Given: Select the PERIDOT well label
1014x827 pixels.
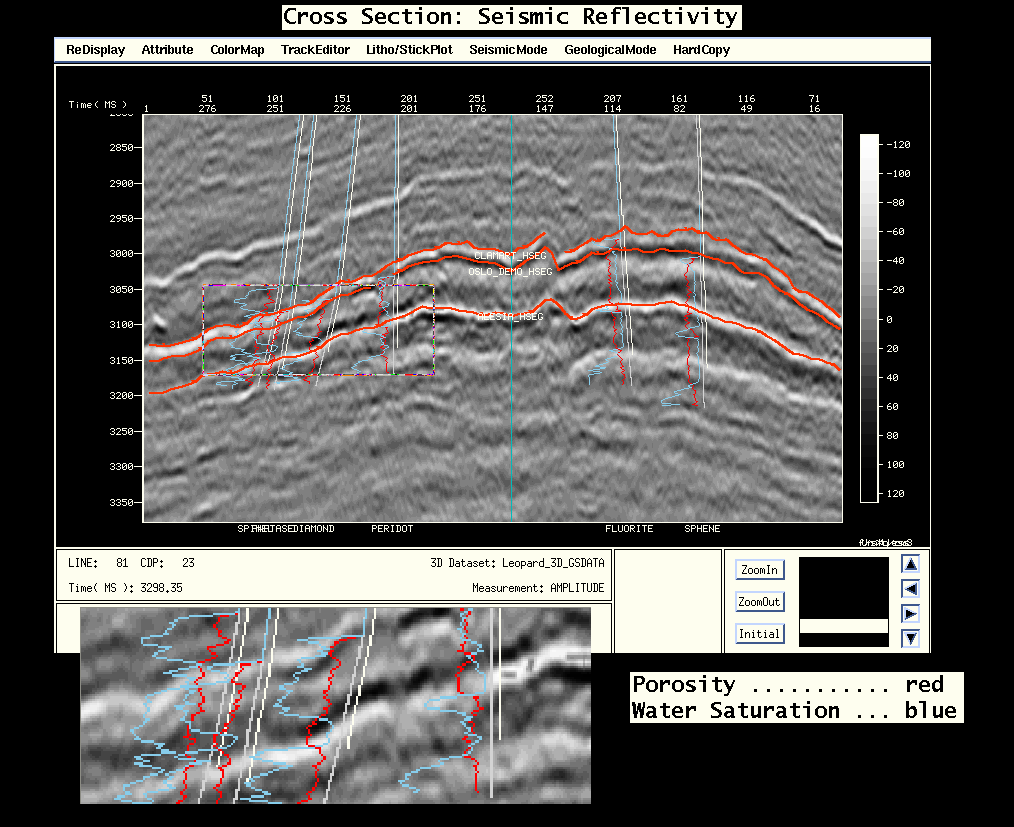Looking at the screenshot, I should pos(392,528).
